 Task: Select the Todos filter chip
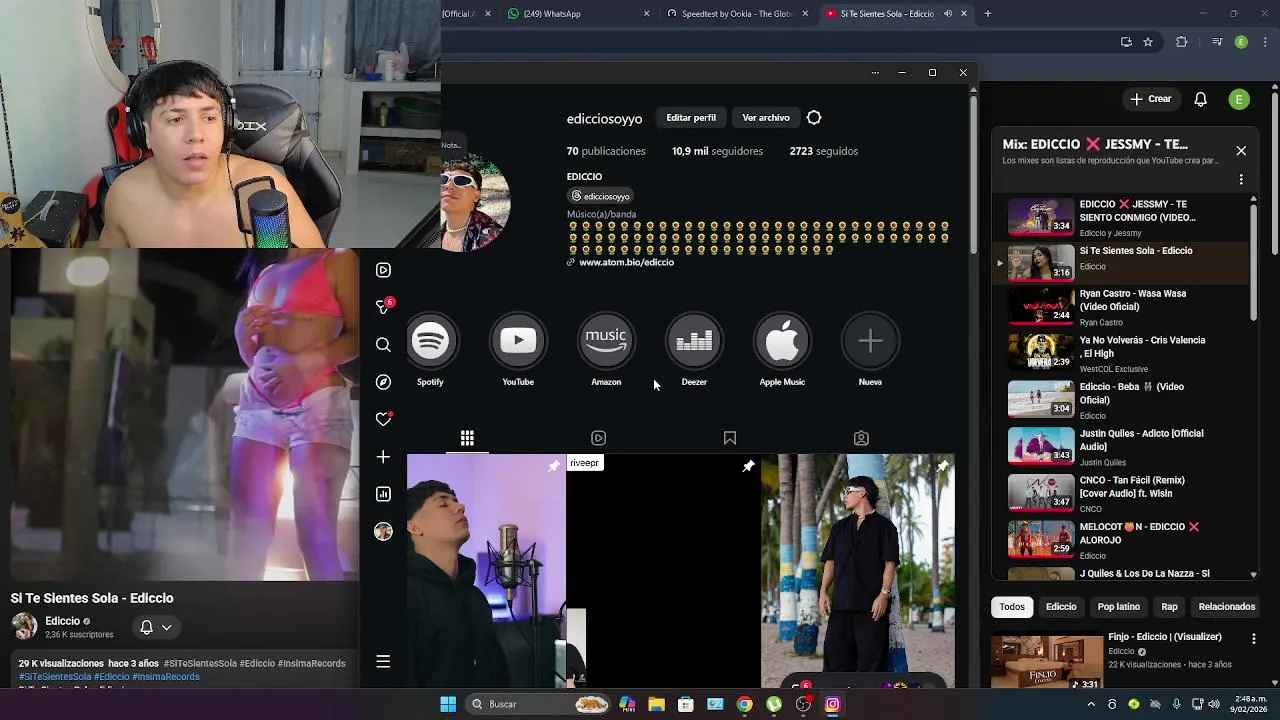click(x=1012, y=607)
